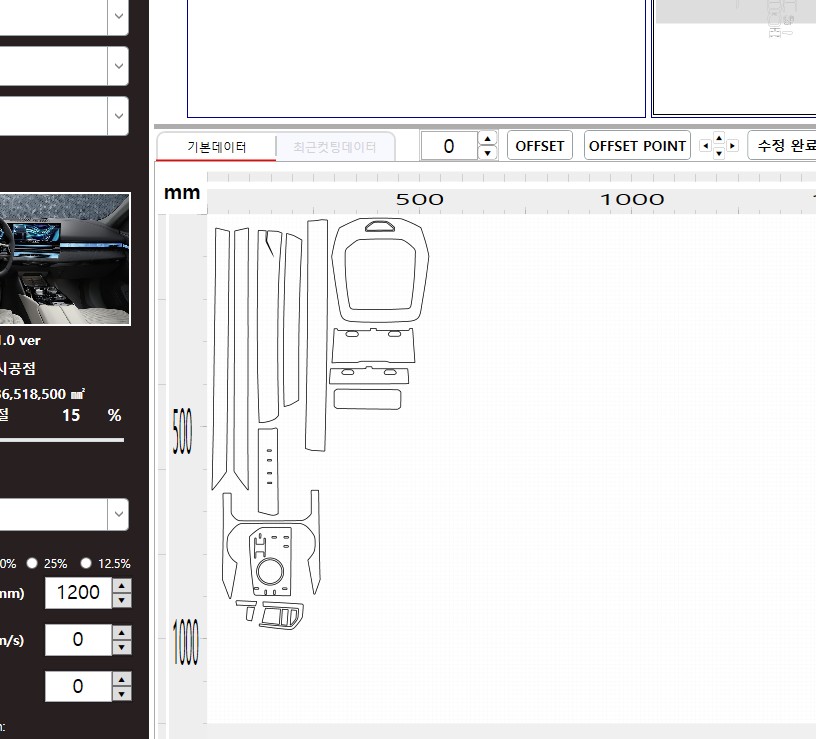Click the 수정 완료 button

785,145
